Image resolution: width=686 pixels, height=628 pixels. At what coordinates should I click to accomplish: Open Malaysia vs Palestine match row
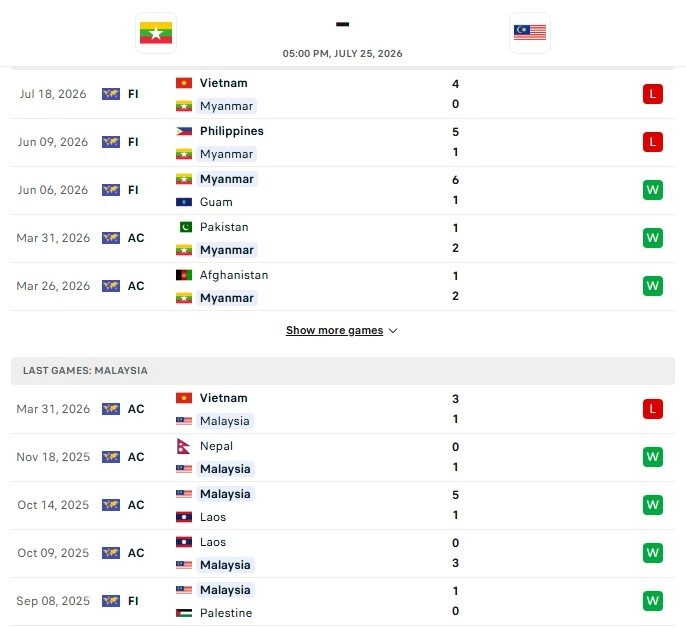click(x=343, y=601)
